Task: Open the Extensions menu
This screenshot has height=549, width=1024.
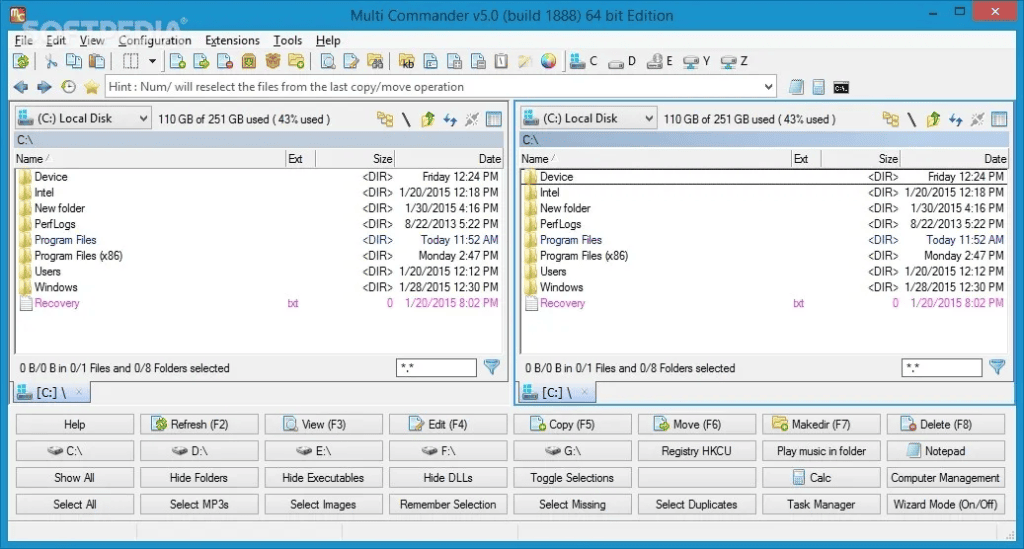Action: coord(232,41)
